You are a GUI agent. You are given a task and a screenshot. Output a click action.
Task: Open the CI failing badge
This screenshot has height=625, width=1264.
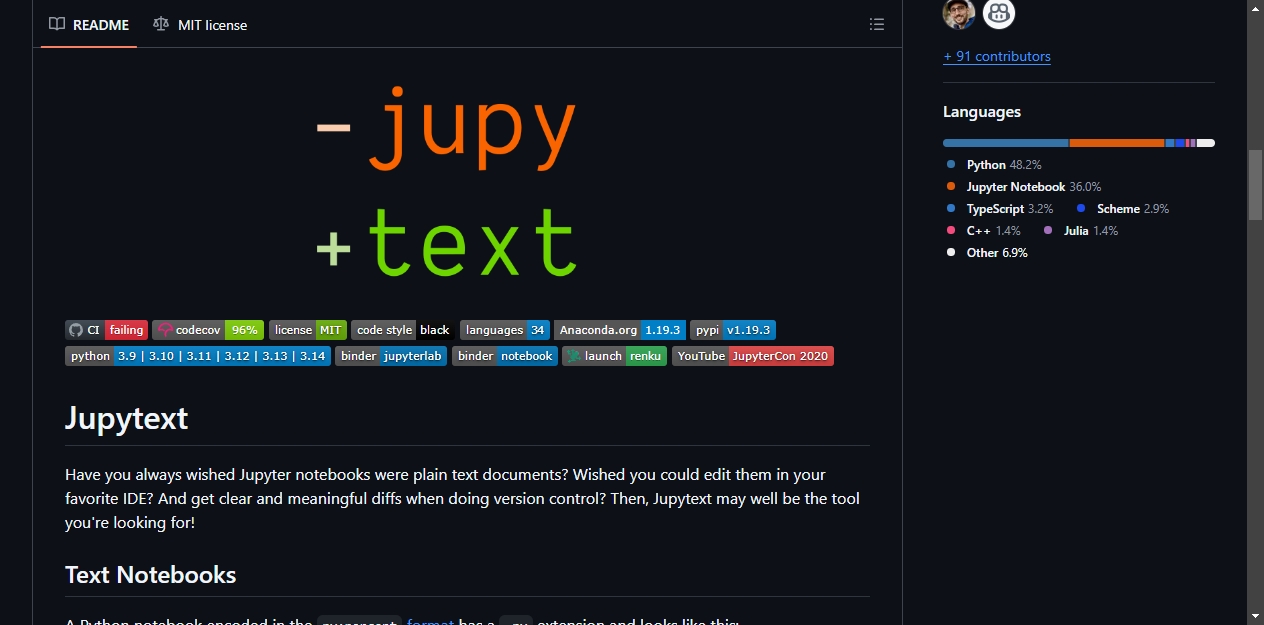pos(106,330)
